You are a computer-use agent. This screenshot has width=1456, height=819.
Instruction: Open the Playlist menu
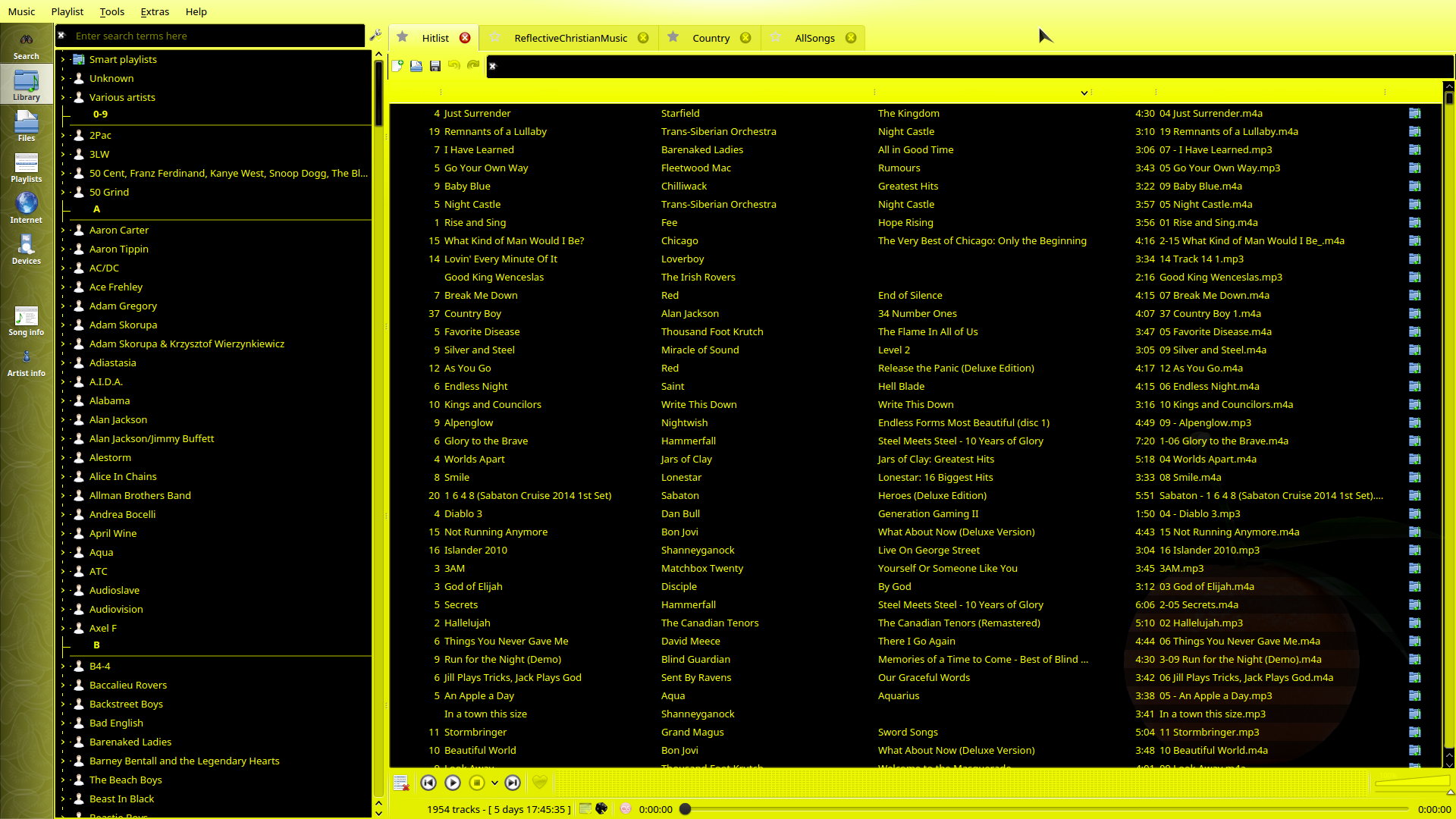[67, 11]
